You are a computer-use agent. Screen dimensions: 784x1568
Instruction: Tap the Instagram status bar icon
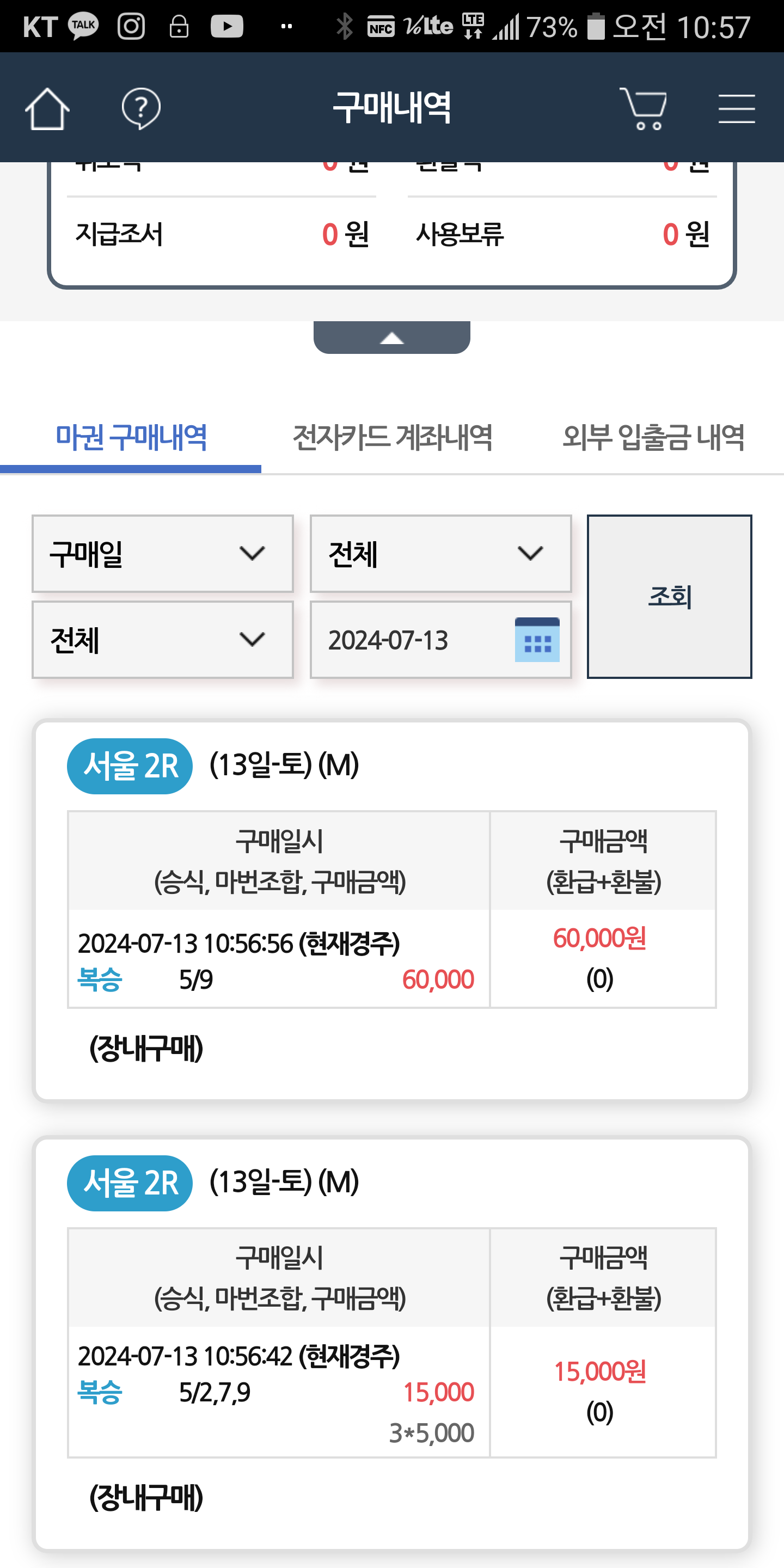pyautogui.click(x=131, y=26)
